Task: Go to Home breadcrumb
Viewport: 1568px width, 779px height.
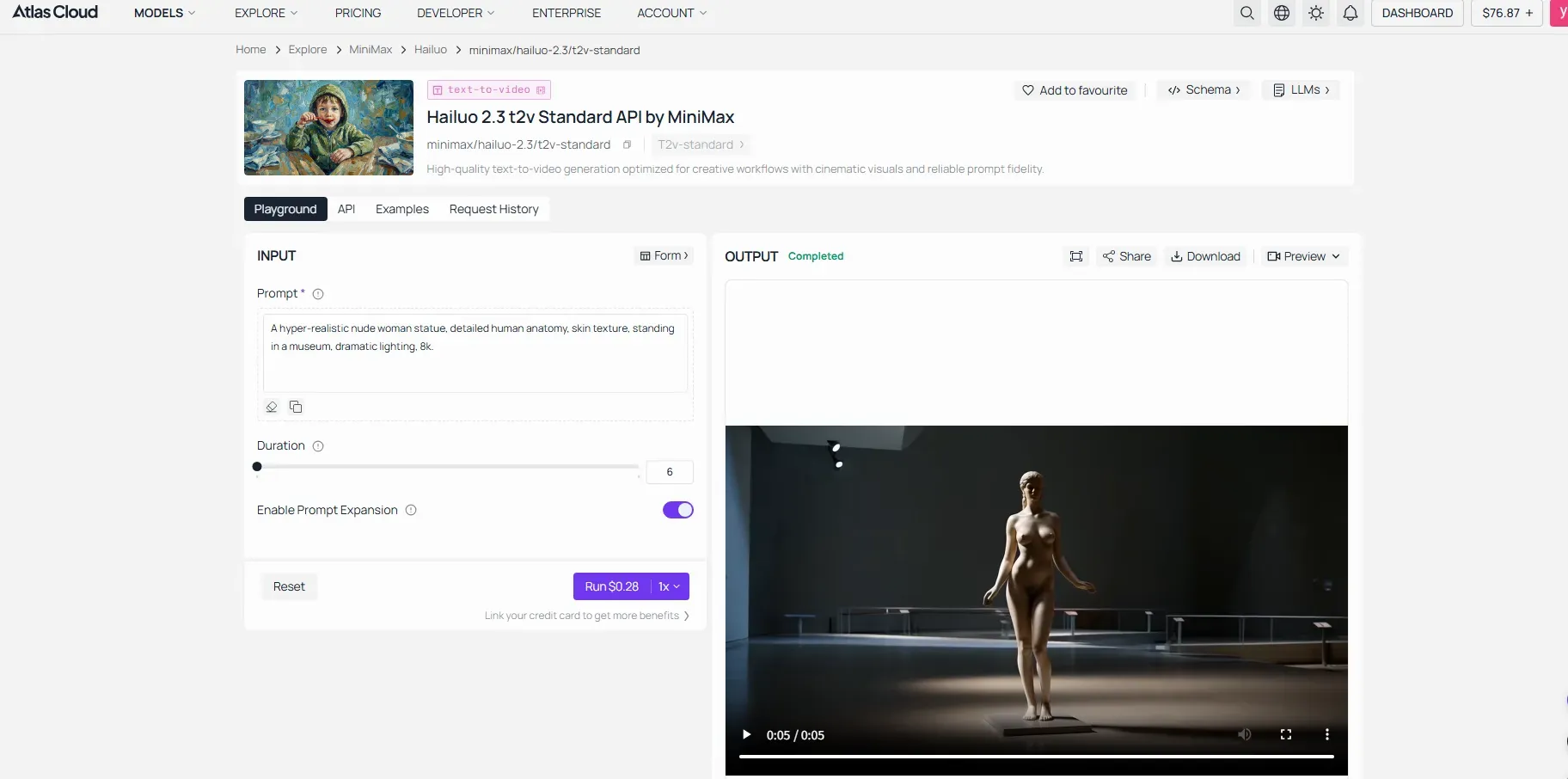Action: click(251, 50)
